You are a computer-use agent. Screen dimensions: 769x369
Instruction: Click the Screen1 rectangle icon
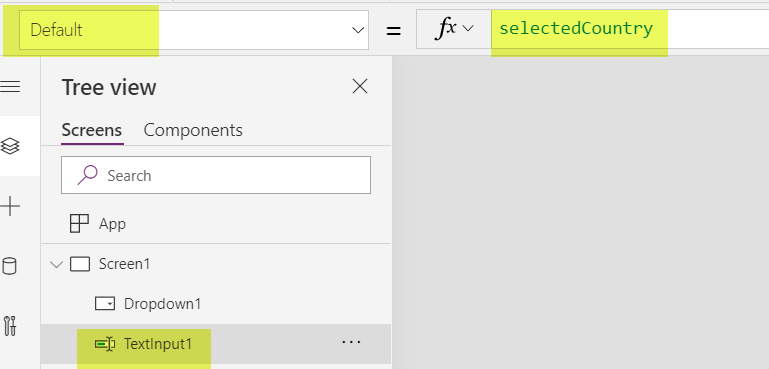tap(80, 264)
